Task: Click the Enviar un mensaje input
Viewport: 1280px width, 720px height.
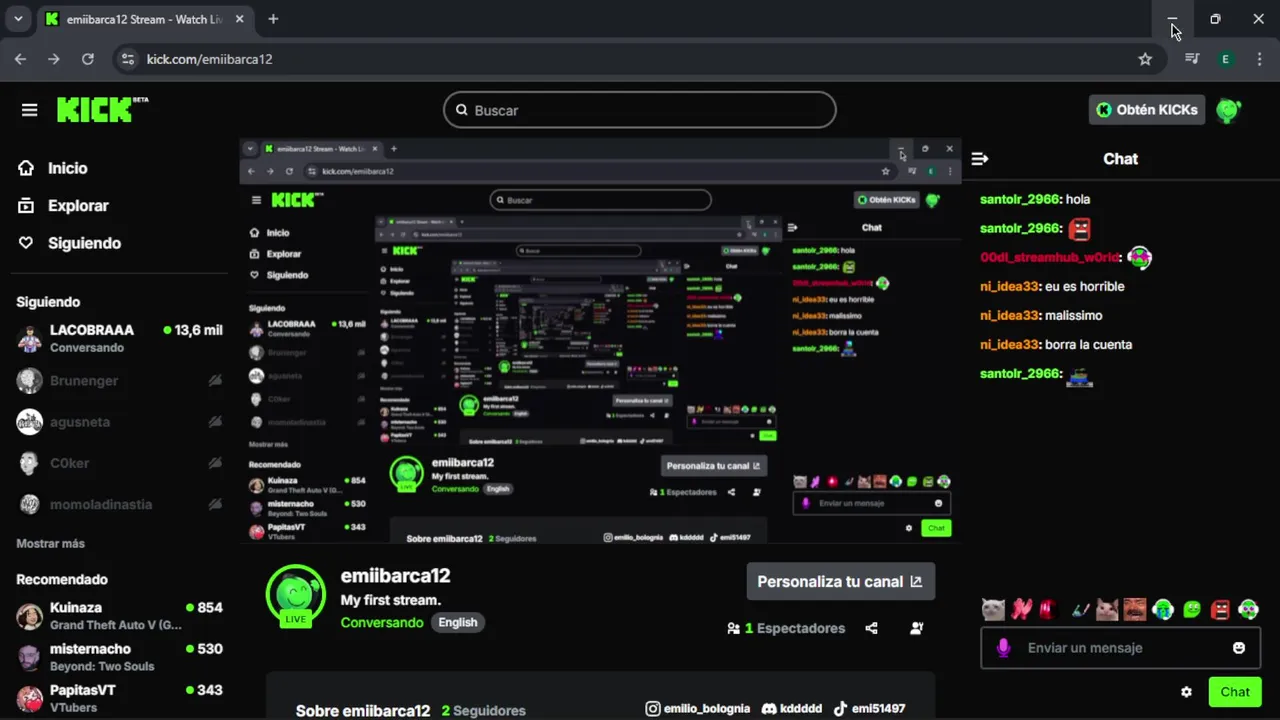Action: pyautogui.click(x=1120, y=648)
